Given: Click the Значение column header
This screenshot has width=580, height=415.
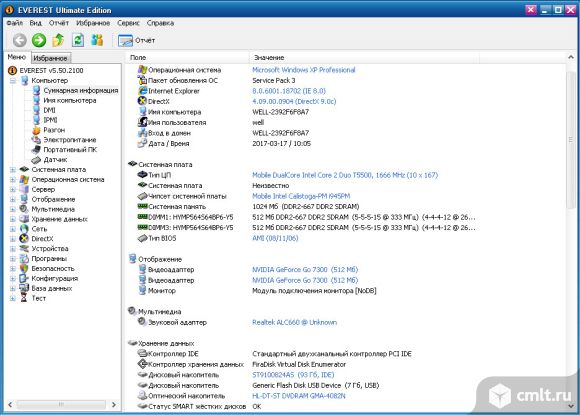Looking at the screenshot, I should tap(364, 58).
